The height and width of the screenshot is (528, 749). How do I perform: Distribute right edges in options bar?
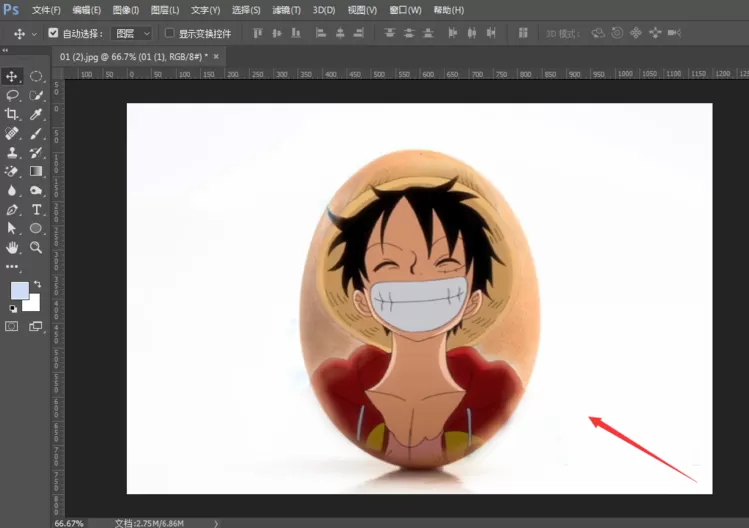(x=491, y=33)
